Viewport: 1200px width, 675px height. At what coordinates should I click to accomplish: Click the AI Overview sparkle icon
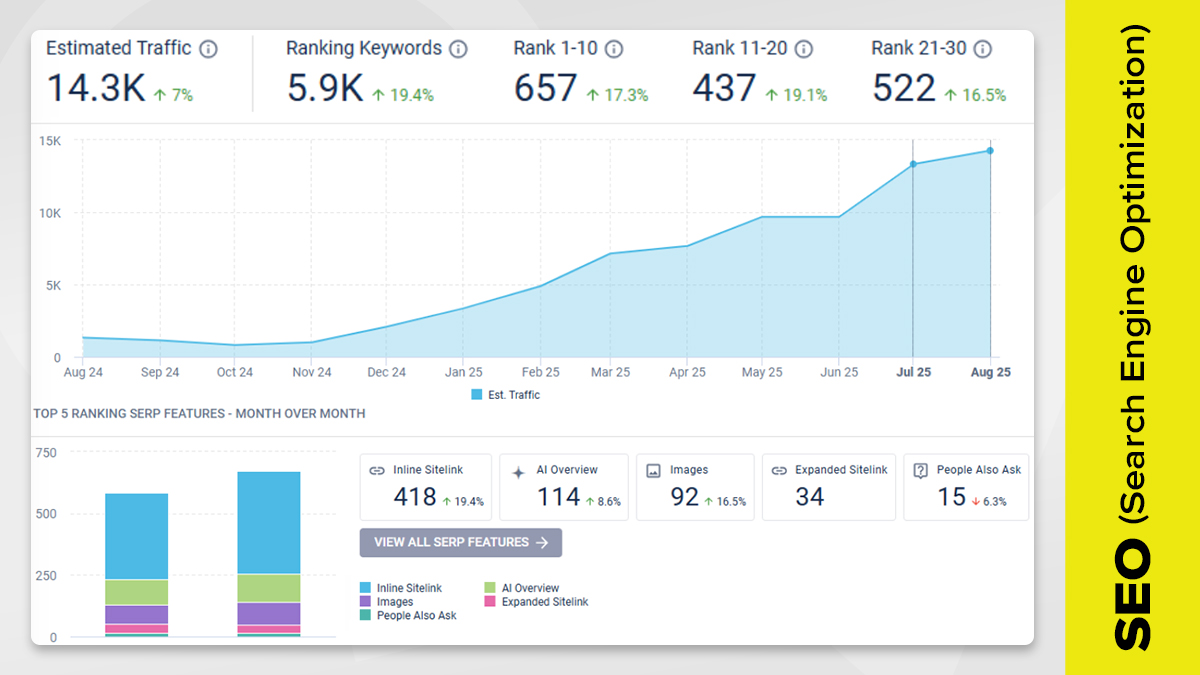pos(518,471)
